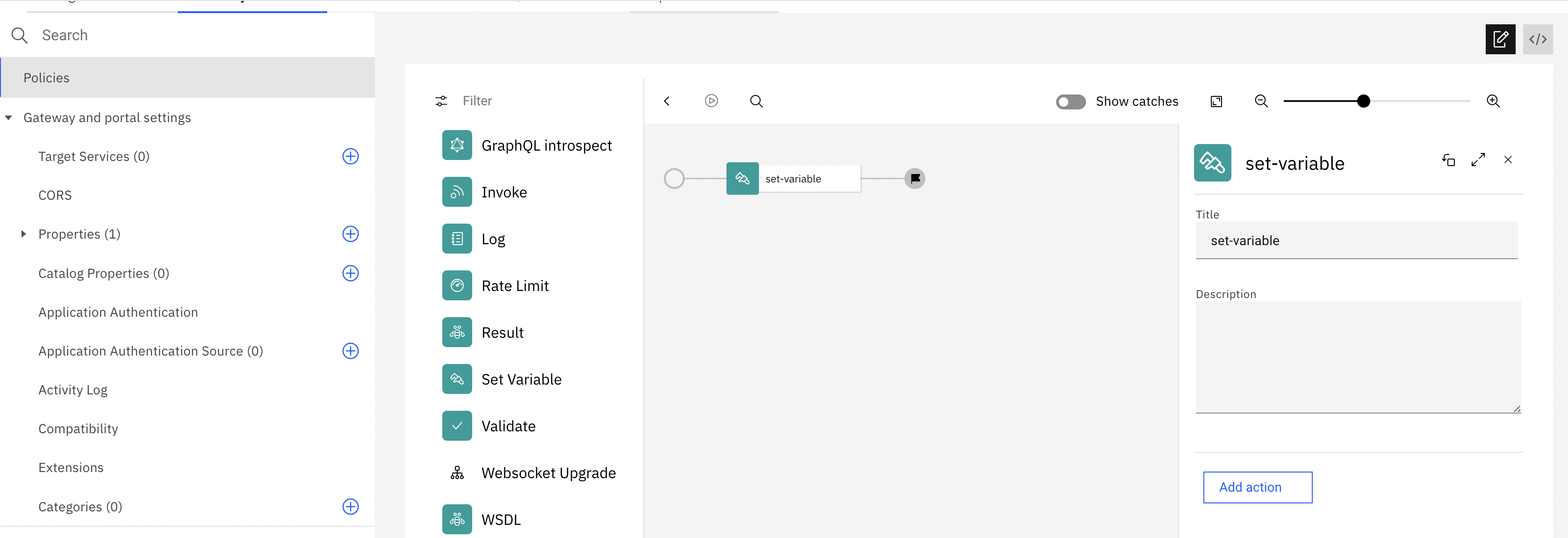
Task: Select the GraphQL introspect policy icon
Action: pyautogui.click(x=457, y=145)
